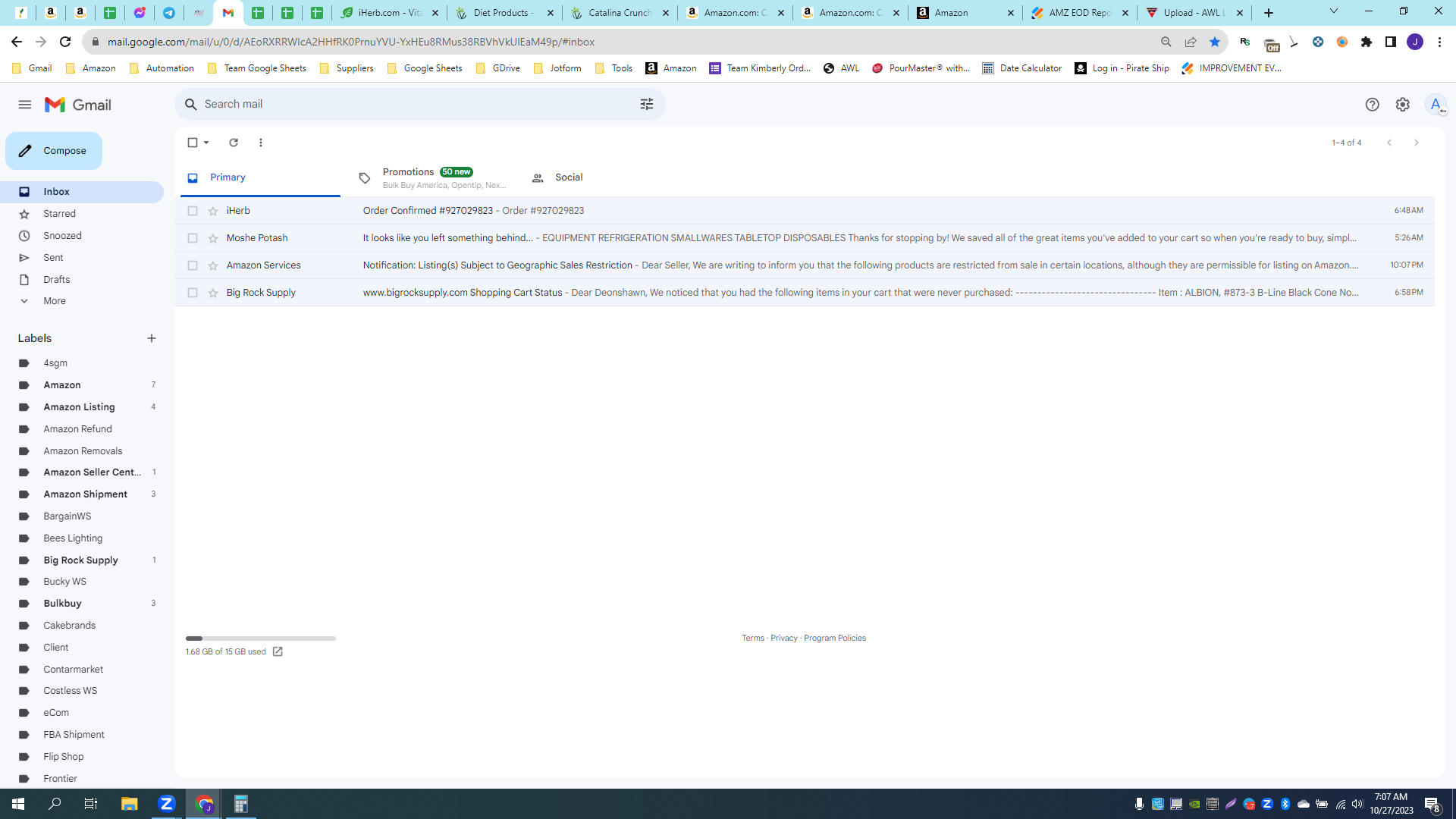Open storage management link icon
Viewport: 1456px width, 819px height.
(x=278, y=652)
